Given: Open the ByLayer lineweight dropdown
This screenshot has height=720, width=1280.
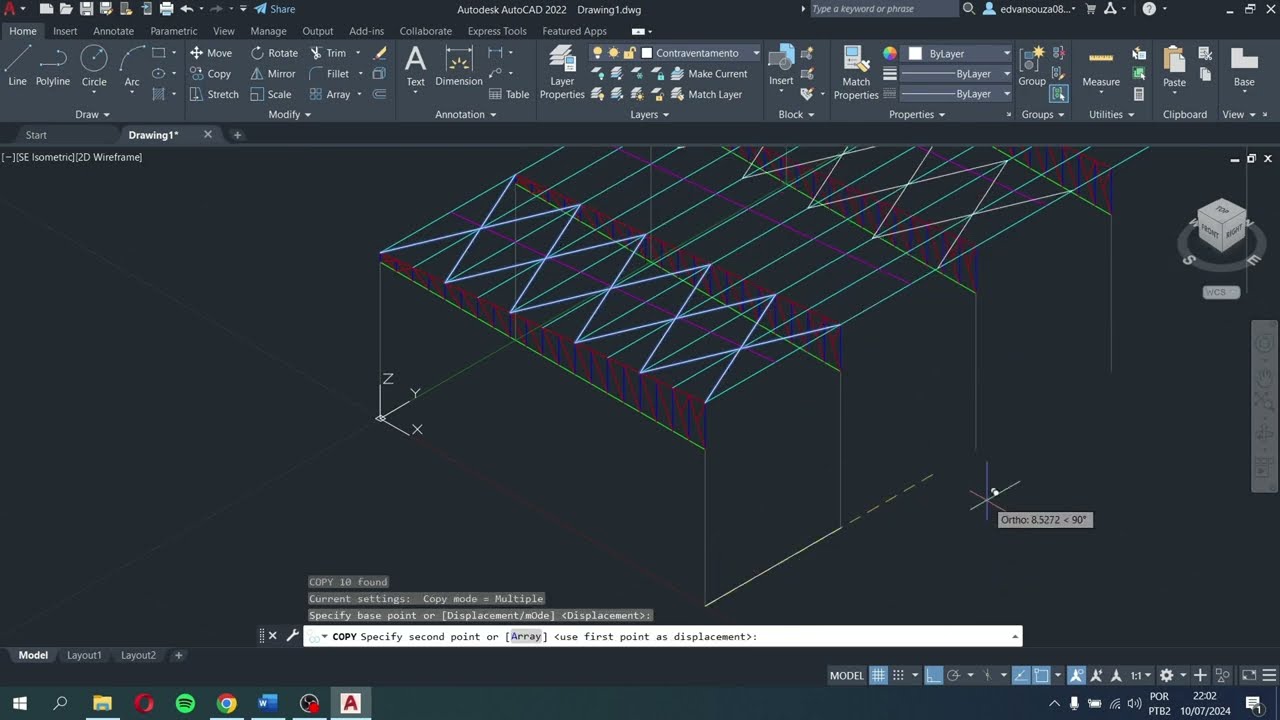Looking at the screenshot, I should pyautogui.click(x=1007, y=74).
